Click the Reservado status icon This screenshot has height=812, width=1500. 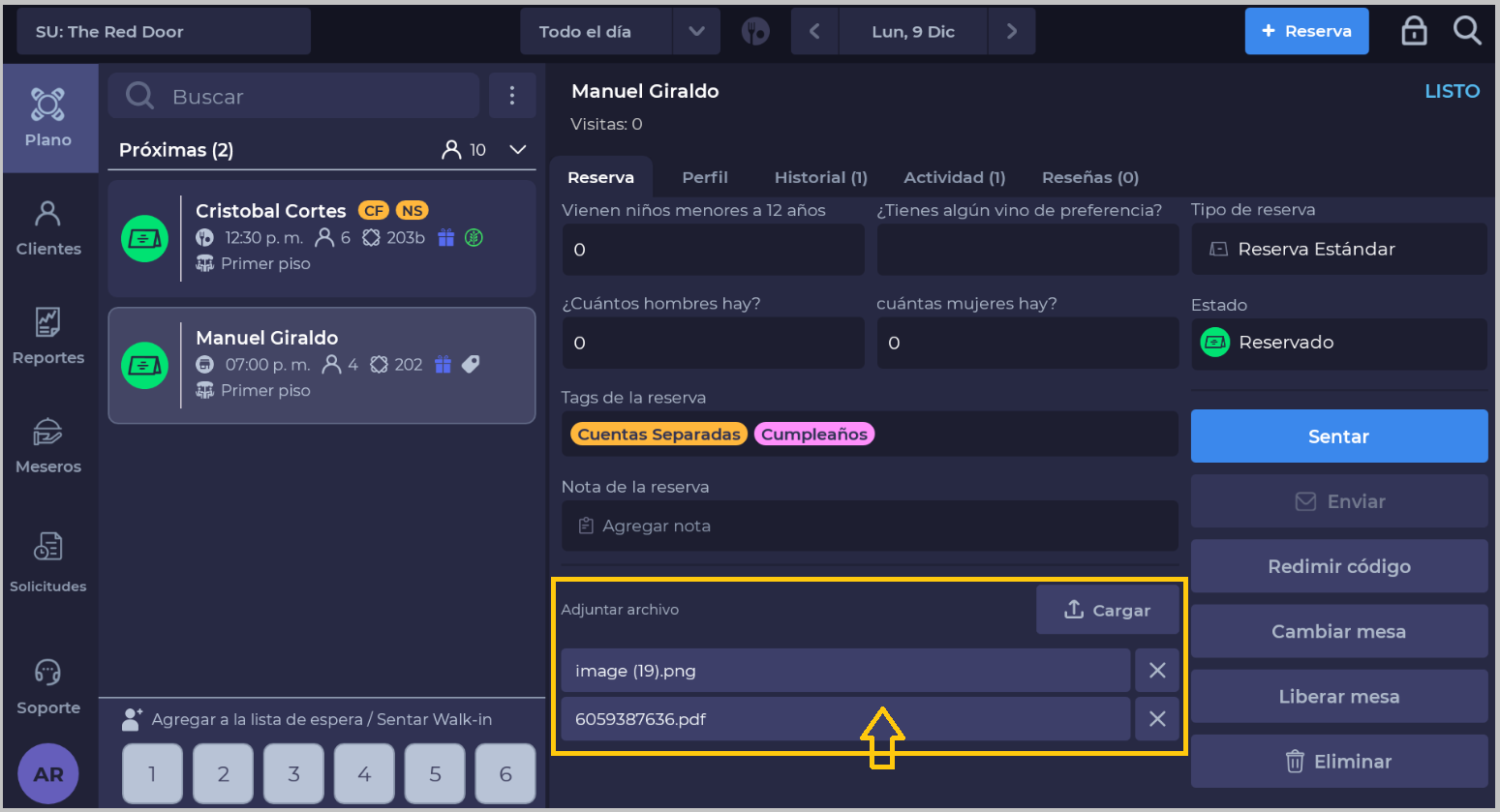[1215, 343]
